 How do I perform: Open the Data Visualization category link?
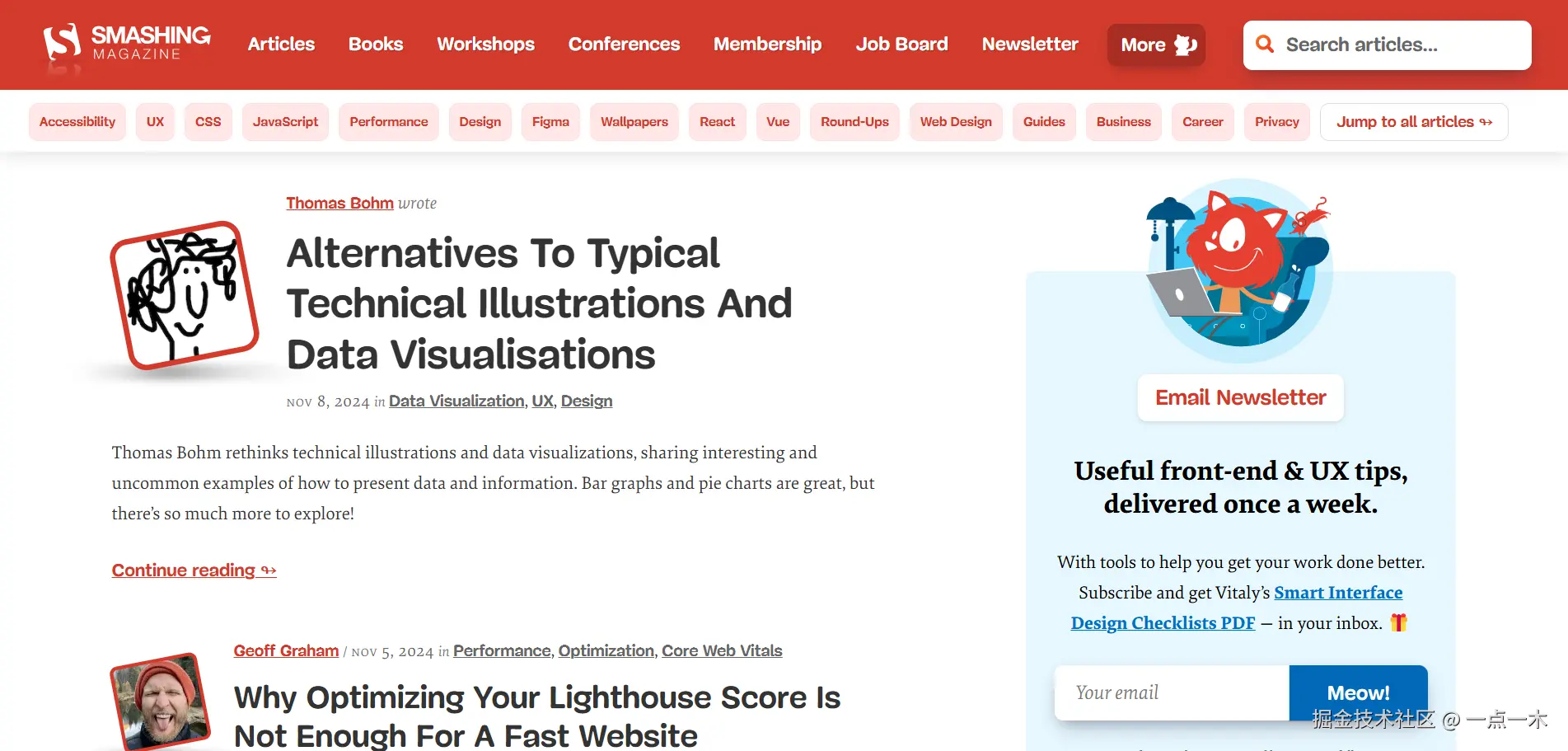pyautogui.click(x=456, y=401)
